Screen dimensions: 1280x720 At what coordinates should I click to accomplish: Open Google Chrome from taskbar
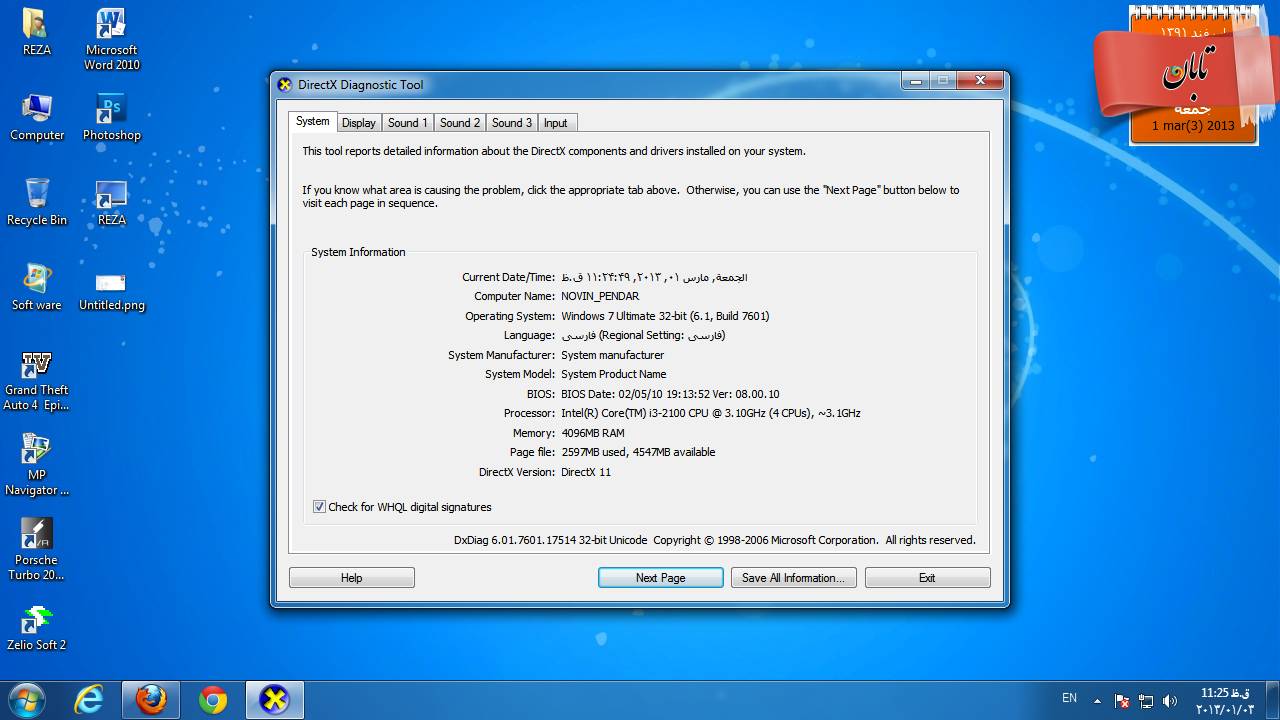pyautogui.click(x=212, y=700)
